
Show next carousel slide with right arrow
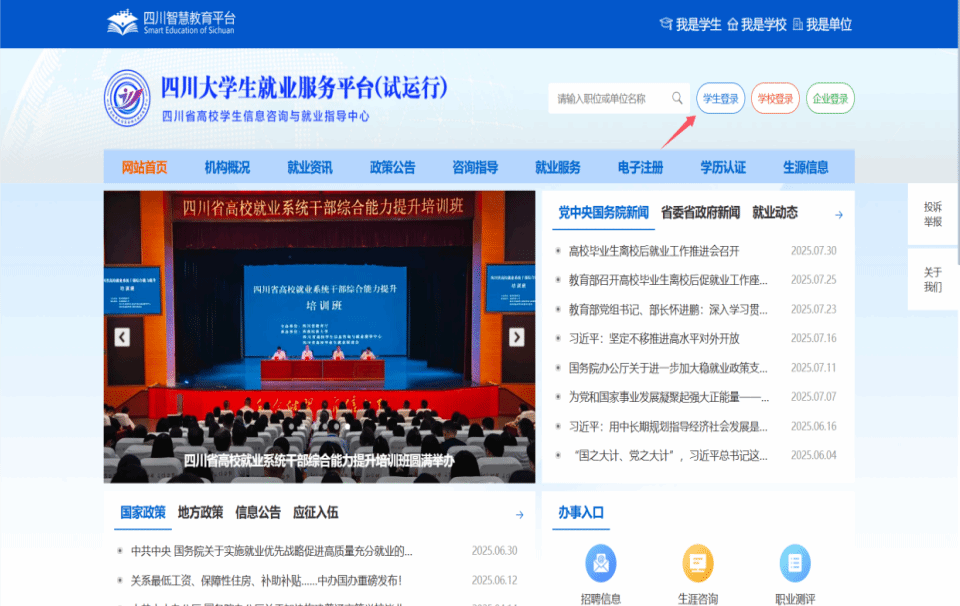[517, 337]
